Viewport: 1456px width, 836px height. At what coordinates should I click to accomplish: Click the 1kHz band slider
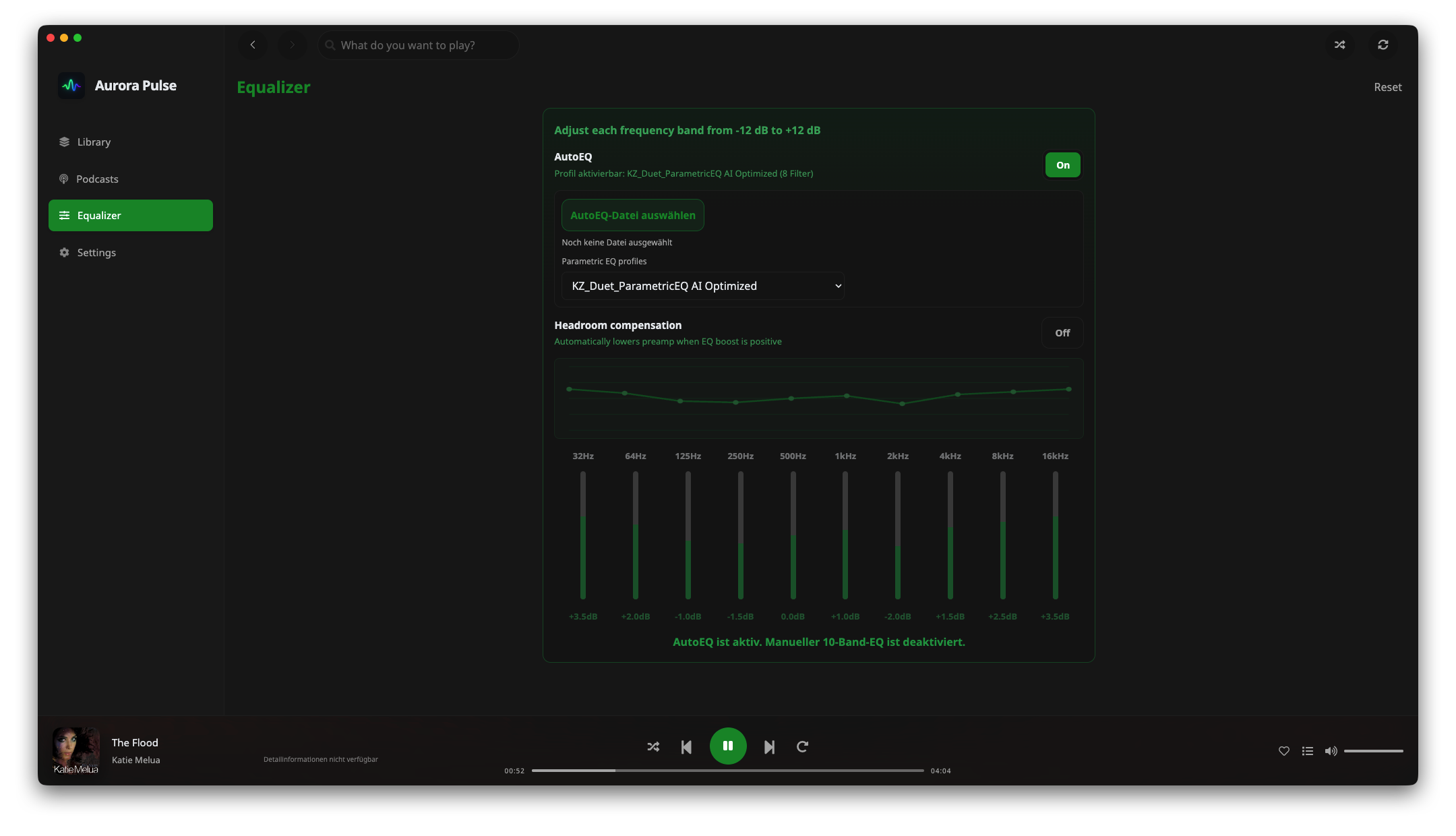tap(845, 535)
